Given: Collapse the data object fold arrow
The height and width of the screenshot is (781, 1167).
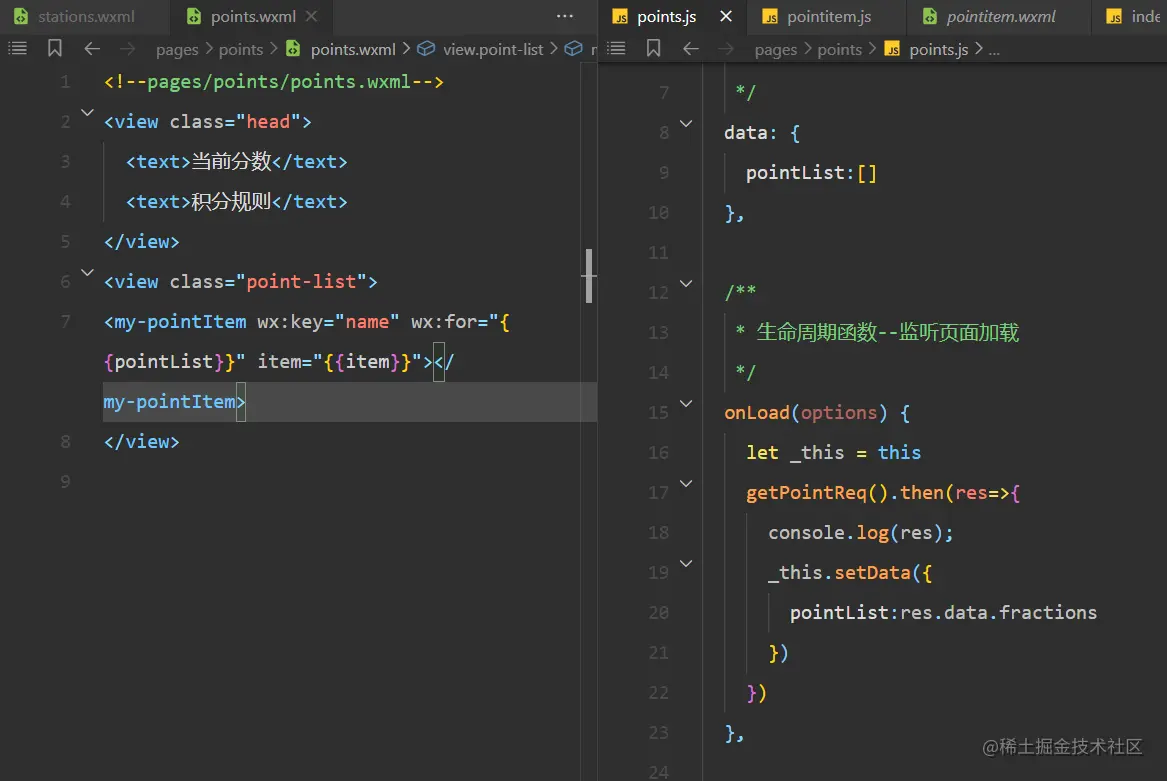Looking at the screenshot, I should [x=685, y=124].
